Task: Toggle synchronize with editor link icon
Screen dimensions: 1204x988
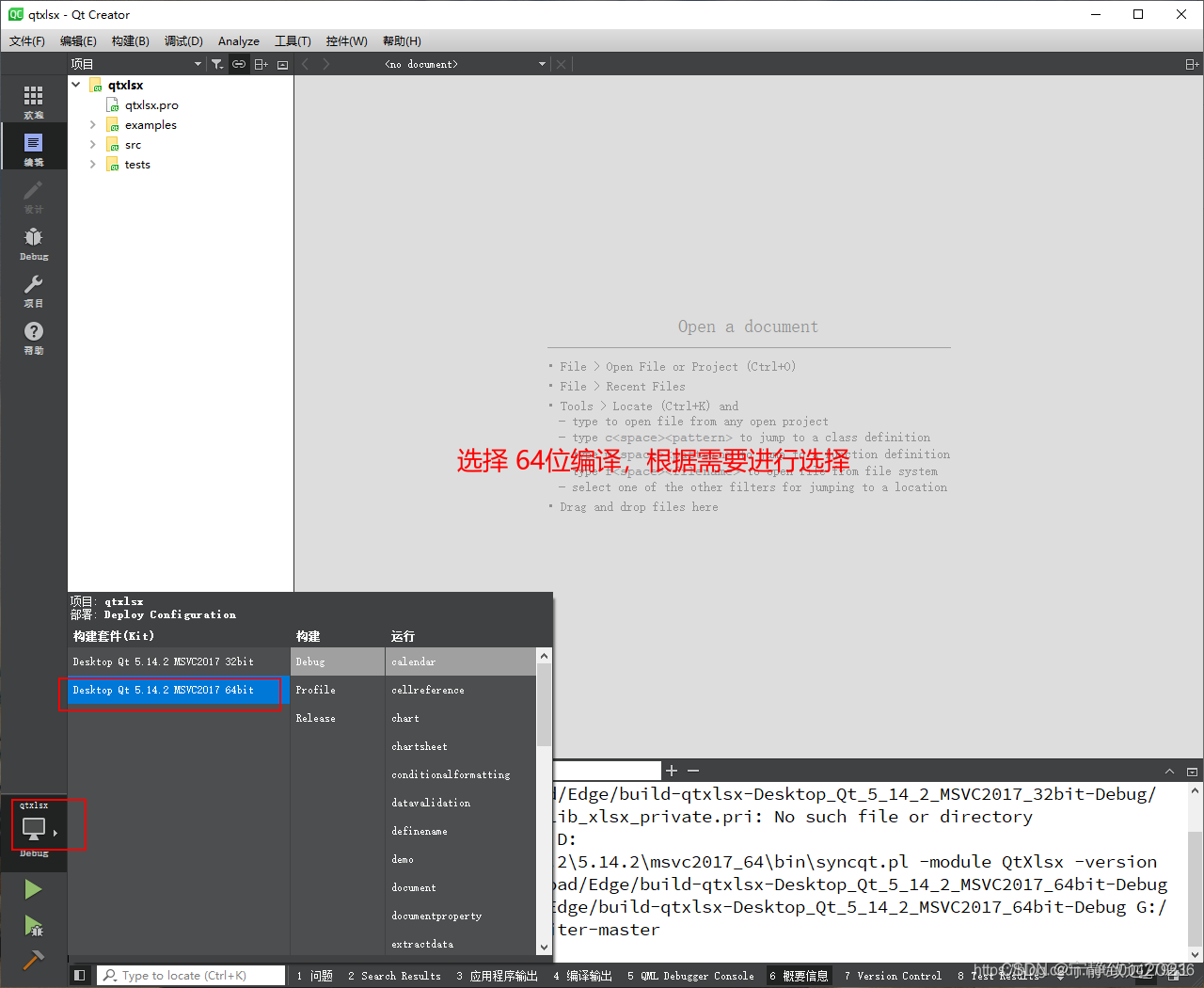Action: [x=239, y=64]
